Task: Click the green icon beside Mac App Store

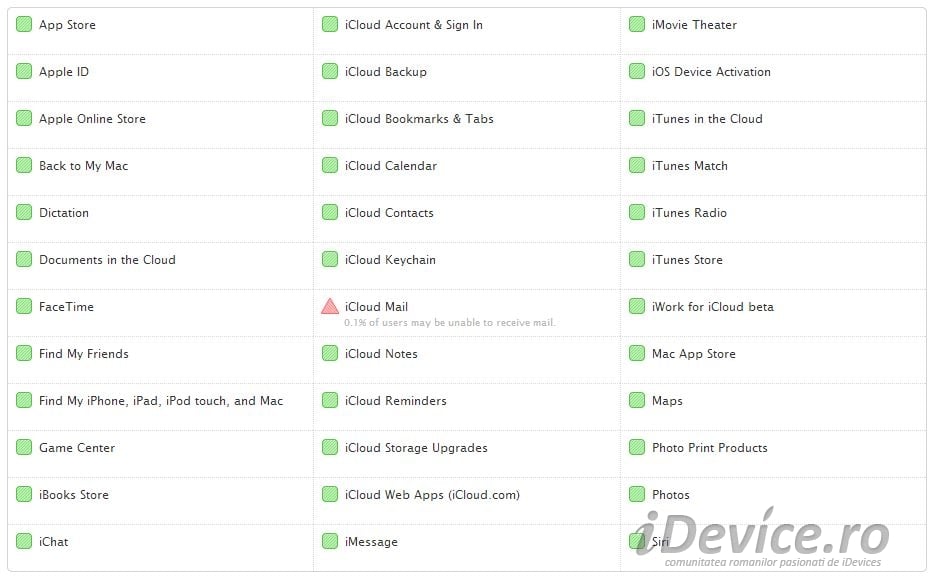Action: click(x=637, y=353)
